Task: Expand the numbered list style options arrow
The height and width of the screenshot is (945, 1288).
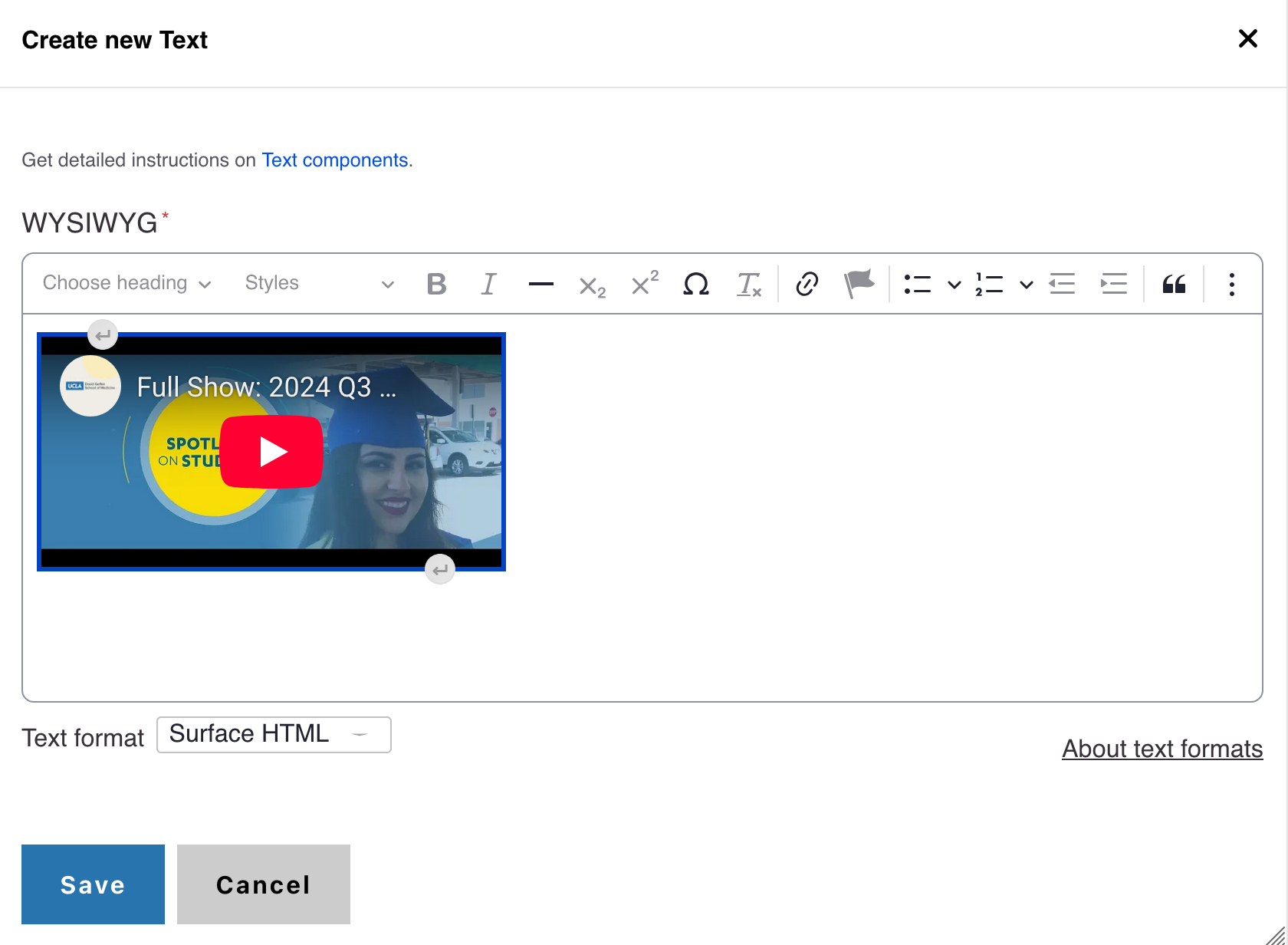Action: 1026,285
